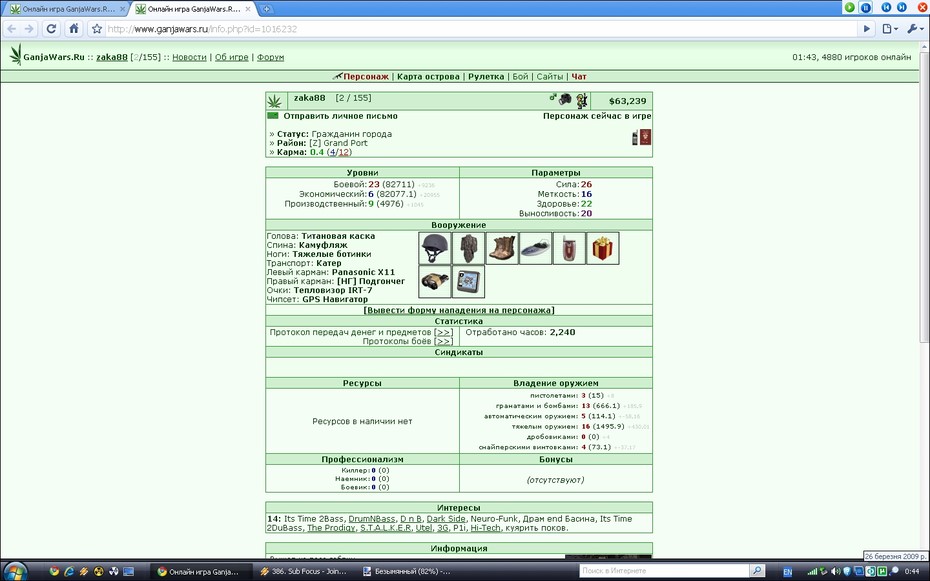Open the Windows Start button
This screenshot has width=930, height=581.
(x=15, y=572)
